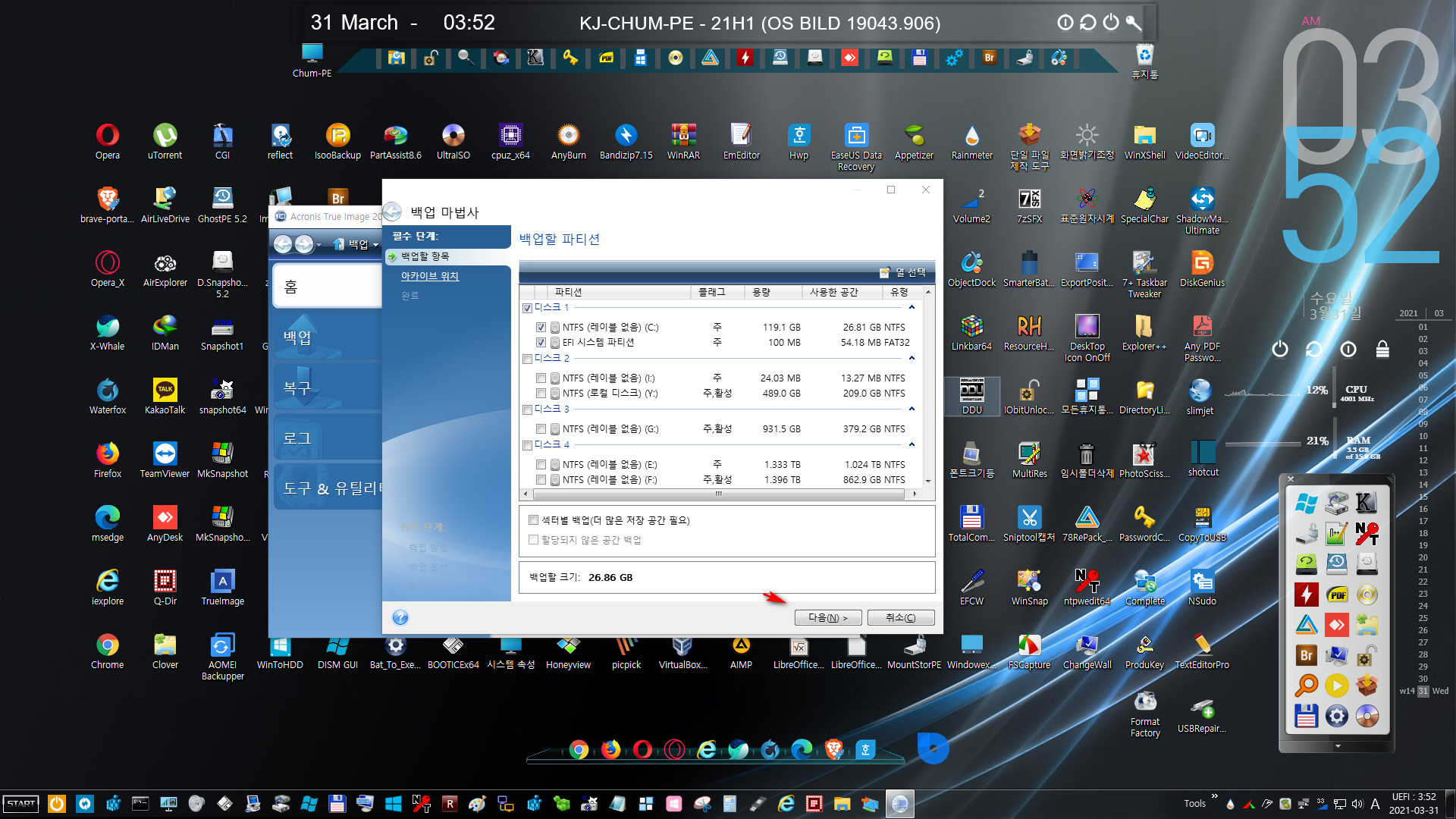Screen dimensions: 1456x819
Task: Click 다음(N) next button
Action: coord(827,618)
